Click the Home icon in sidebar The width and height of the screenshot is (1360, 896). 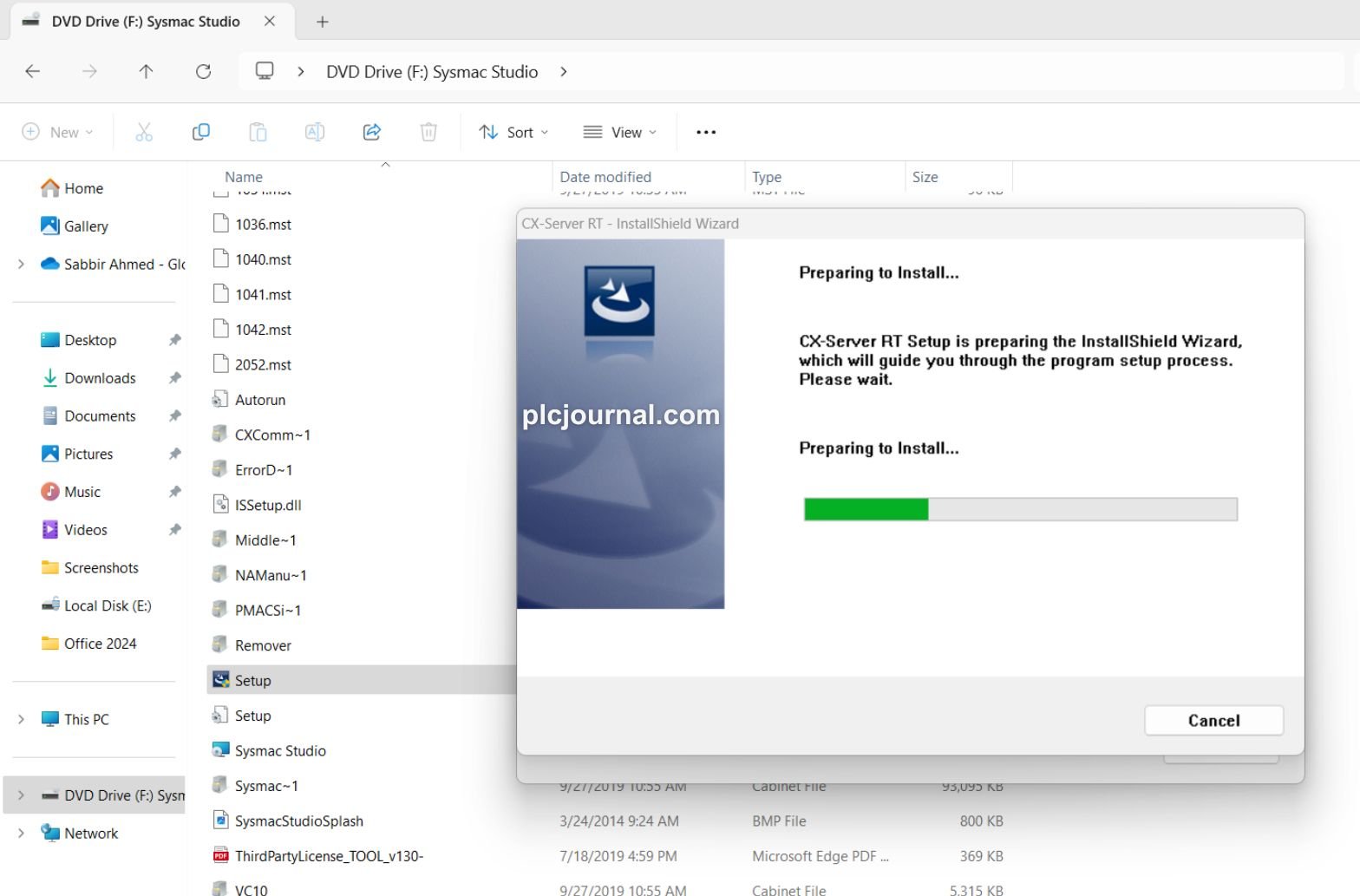point(50,188)
